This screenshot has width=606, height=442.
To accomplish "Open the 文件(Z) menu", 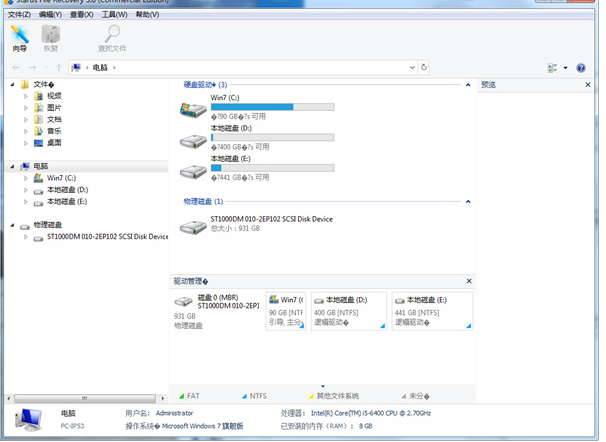I will [x=19, y=15].
